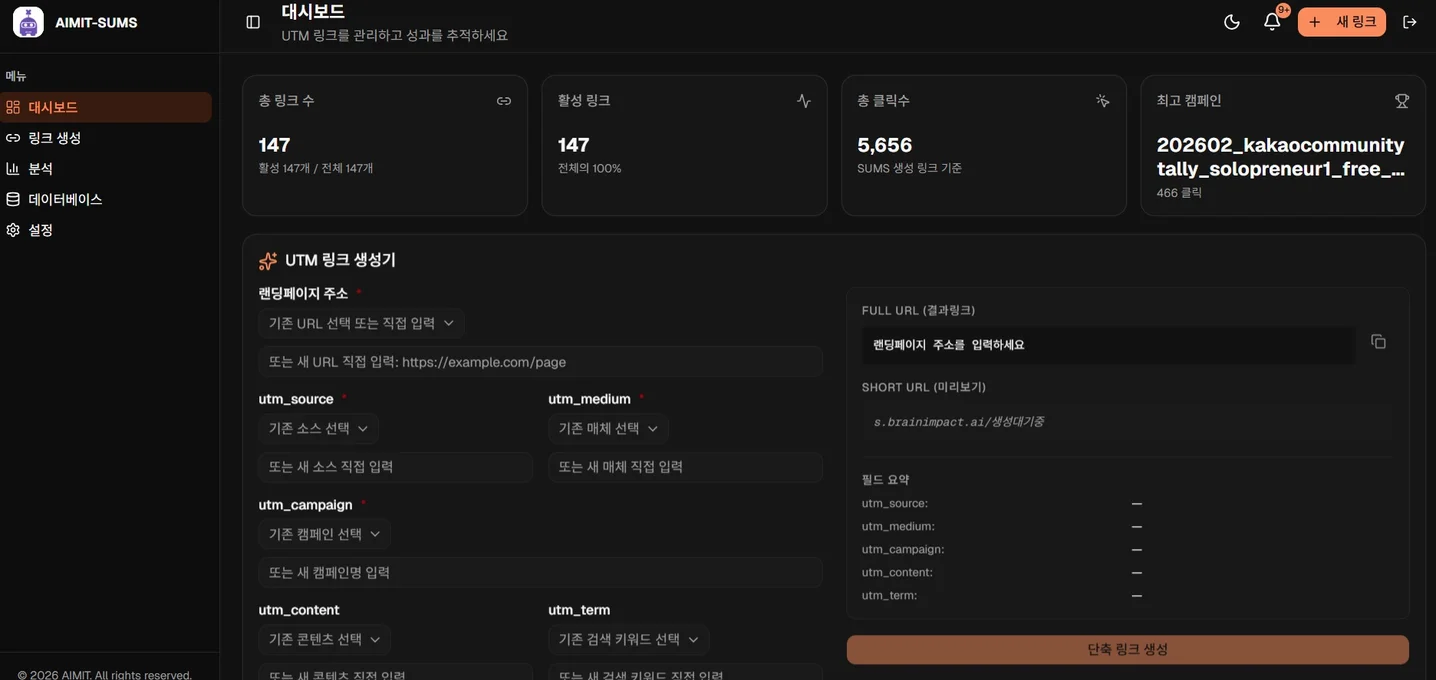Click the trophy icon on 최고 캠페인 card
Image resolution: width=1436 pixels, height=680 pixels.
[1402, 101]
